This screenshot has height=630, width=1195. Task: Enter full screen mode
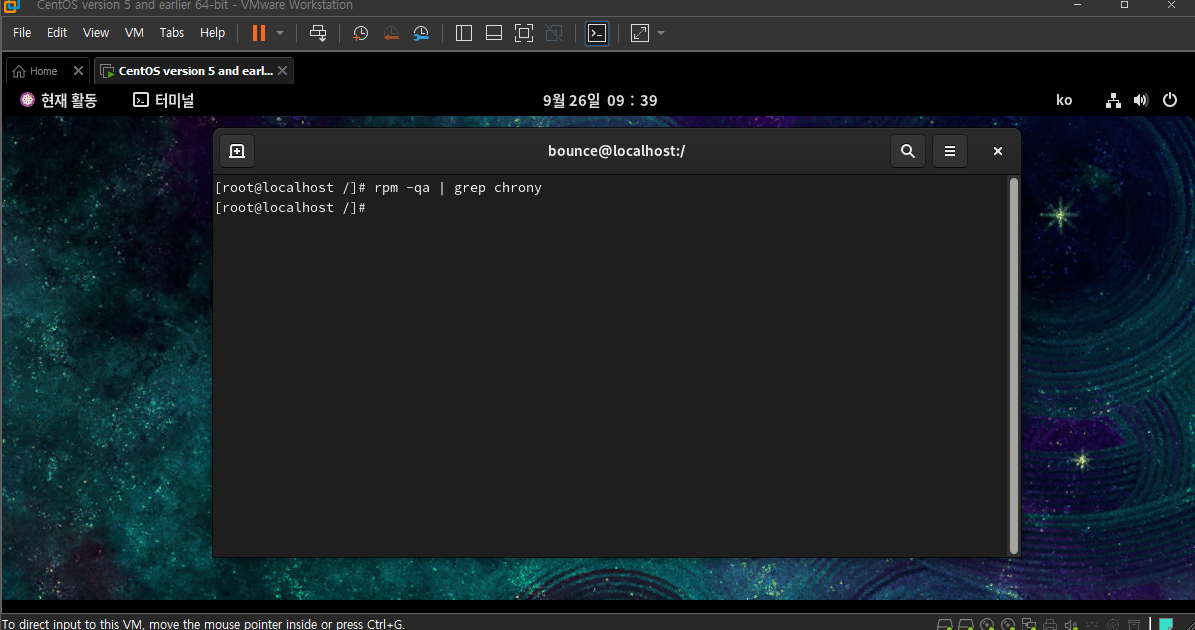coord(524,33)
